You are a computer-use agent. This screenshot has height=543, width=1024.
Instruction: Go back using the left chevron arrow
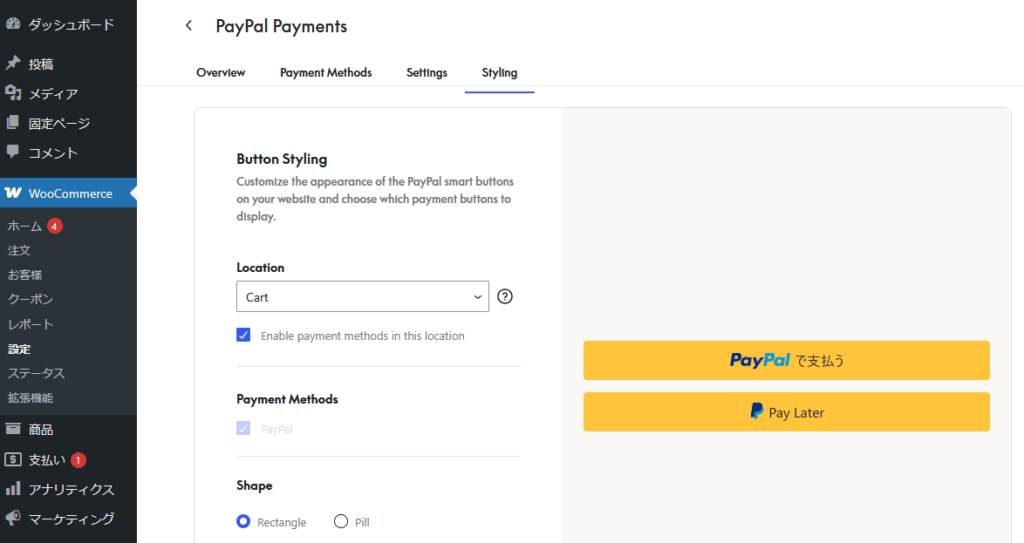click(x=189, y=25)
